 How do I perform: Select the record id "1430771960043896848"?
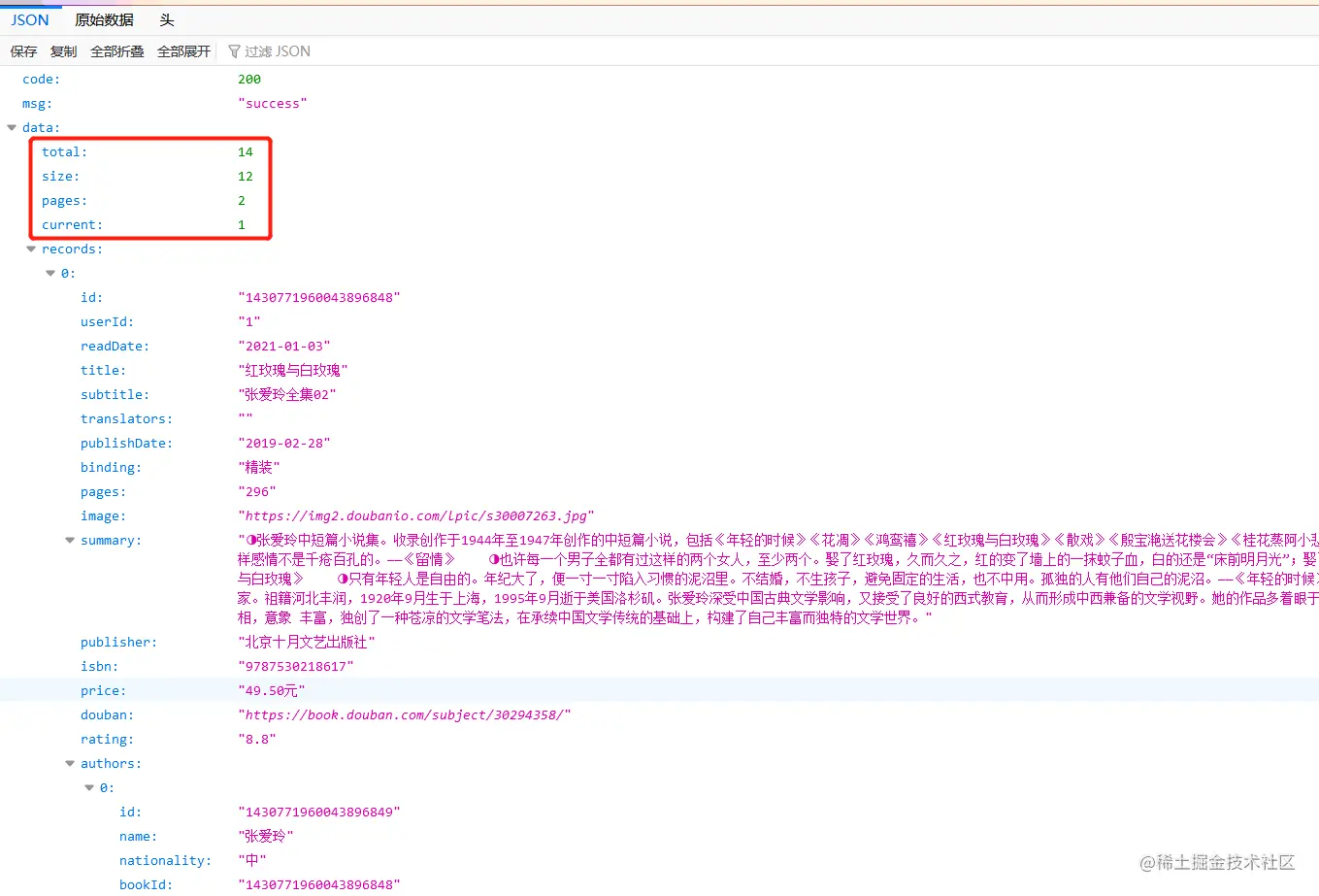coord(319,298)
